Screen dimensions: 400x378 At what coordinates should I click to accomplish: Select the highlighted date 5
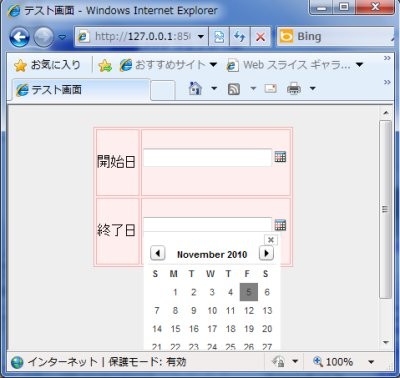tap(249, 292)
